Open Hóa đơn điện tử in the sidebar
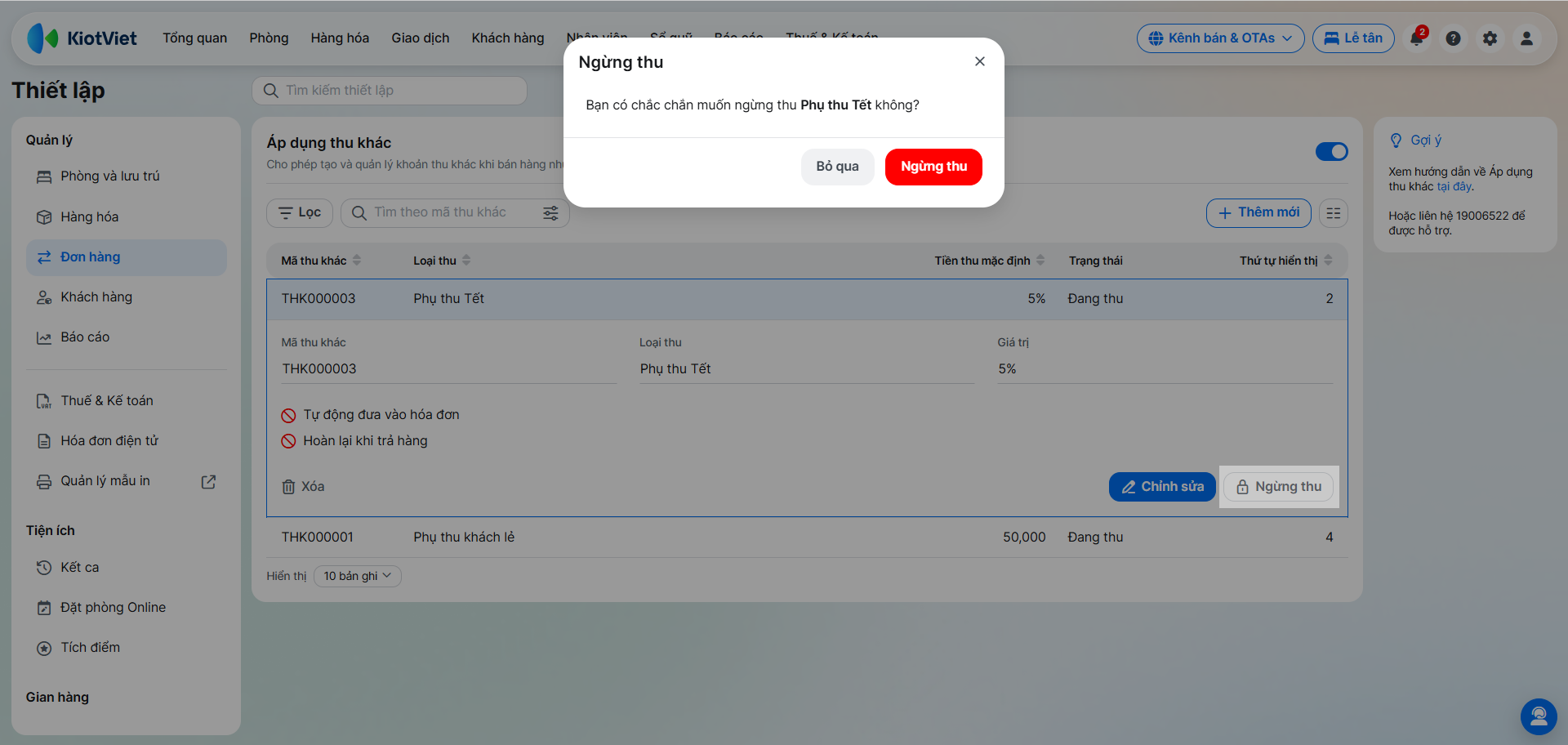The height and width of the screenshot is (745, 1568). tap(127, 441)
